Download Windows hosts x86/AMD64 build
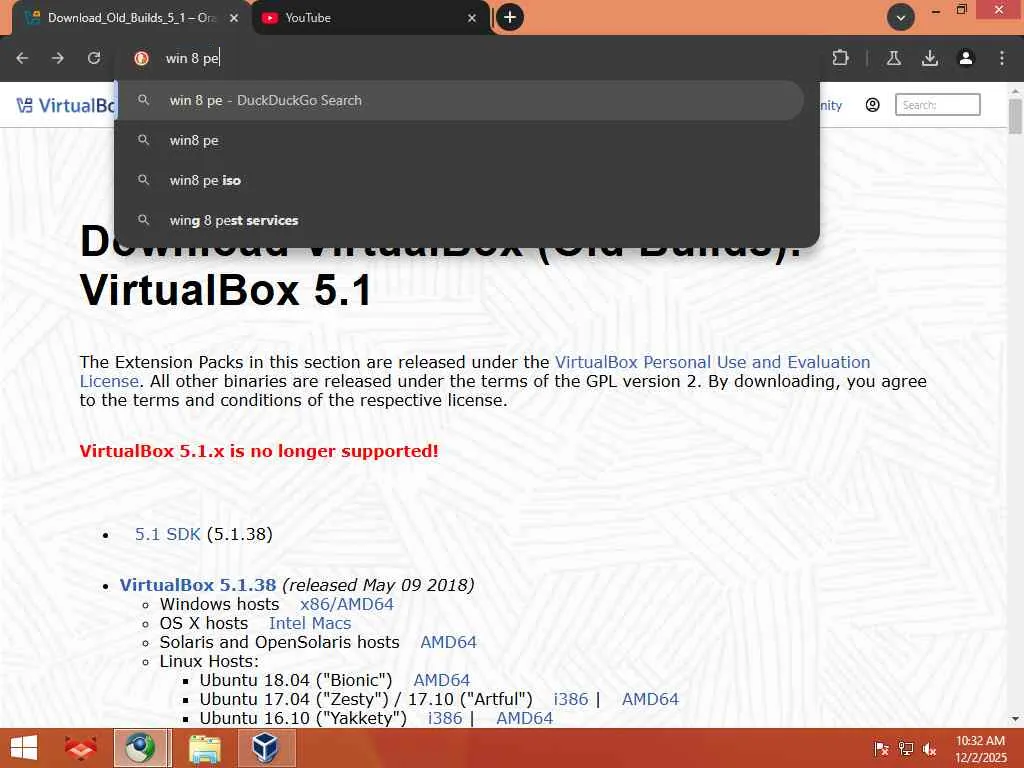1024x768 pixels. [x=347, y=604]
